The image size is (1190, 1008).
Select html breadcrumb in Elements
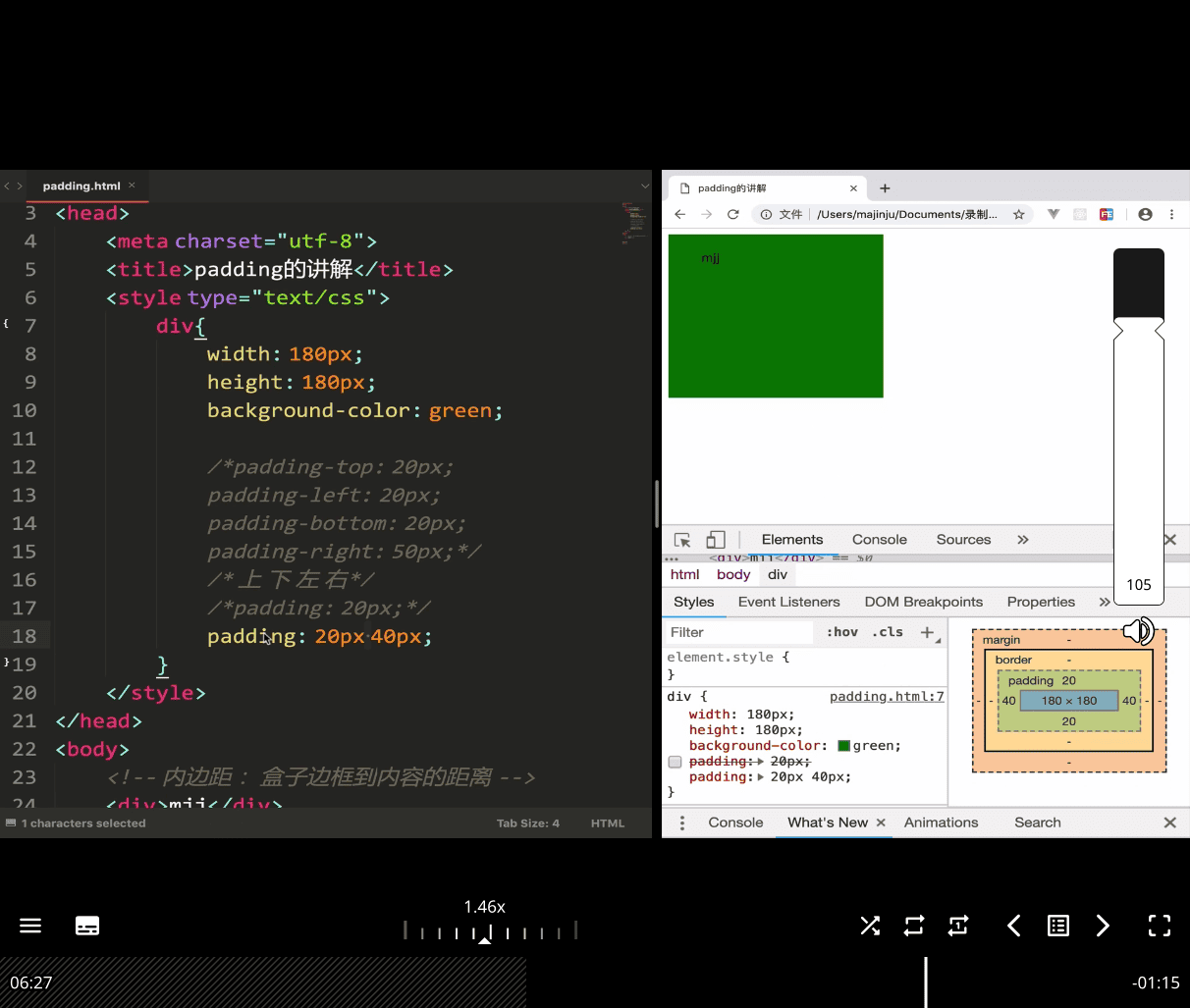pyautogui.click(x=684, y=574)
